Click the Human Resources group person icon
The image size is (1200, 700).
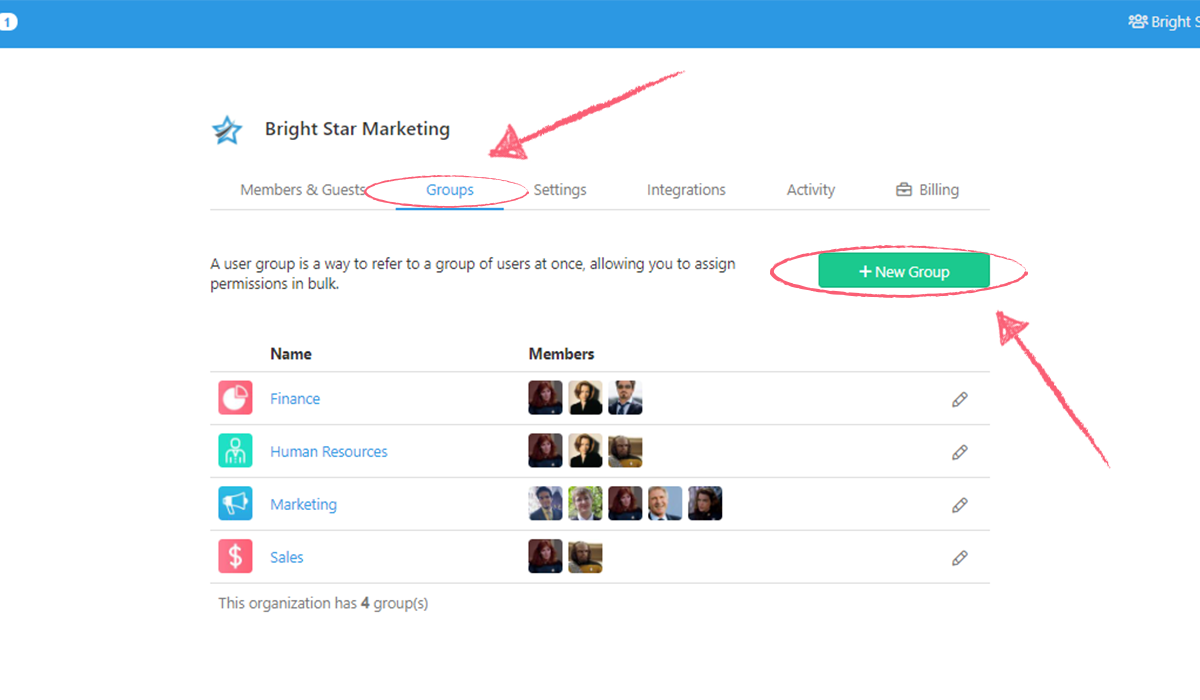tap(235, 451)
